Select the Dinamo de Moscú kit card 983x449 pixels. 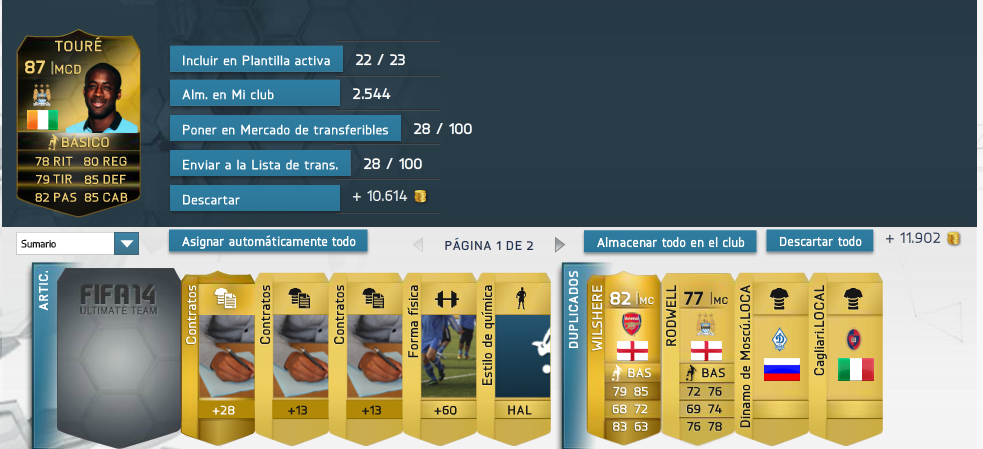(772, 357)
